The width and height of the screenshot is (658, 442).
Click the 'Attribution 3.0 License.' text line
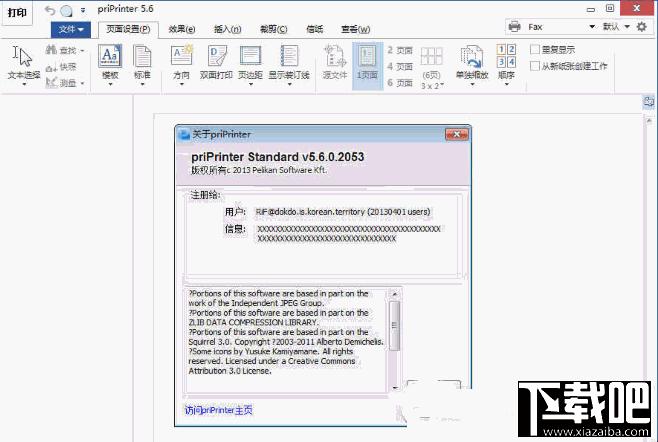[230, 371]
